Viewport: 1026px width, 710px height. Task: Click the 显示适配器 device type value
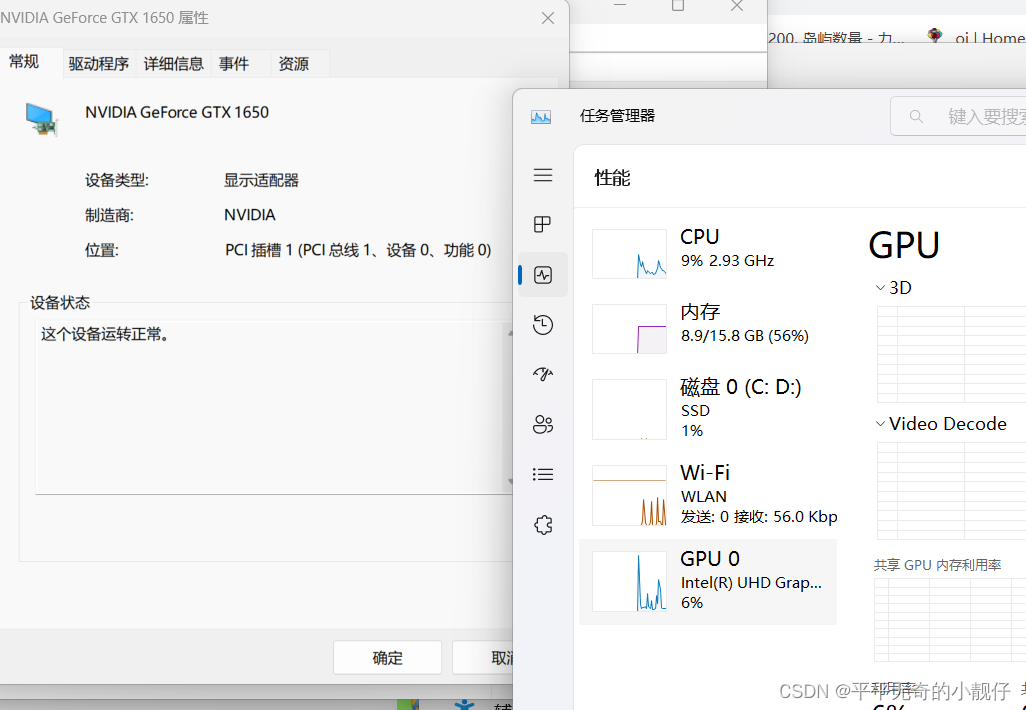[261, 180]
